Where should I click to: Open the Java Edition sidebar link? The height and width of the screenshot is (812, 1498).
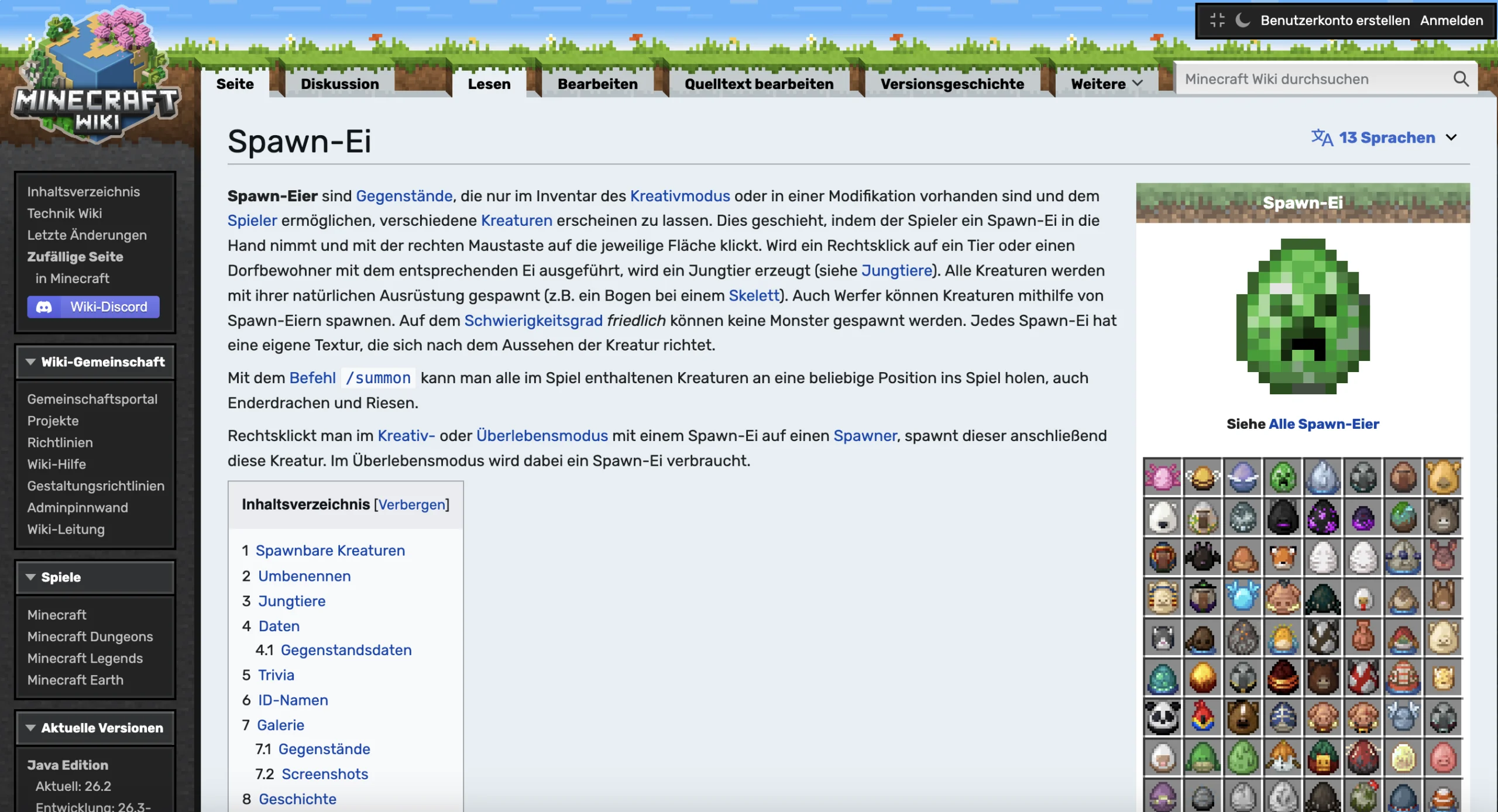click(x=67, y=765)
